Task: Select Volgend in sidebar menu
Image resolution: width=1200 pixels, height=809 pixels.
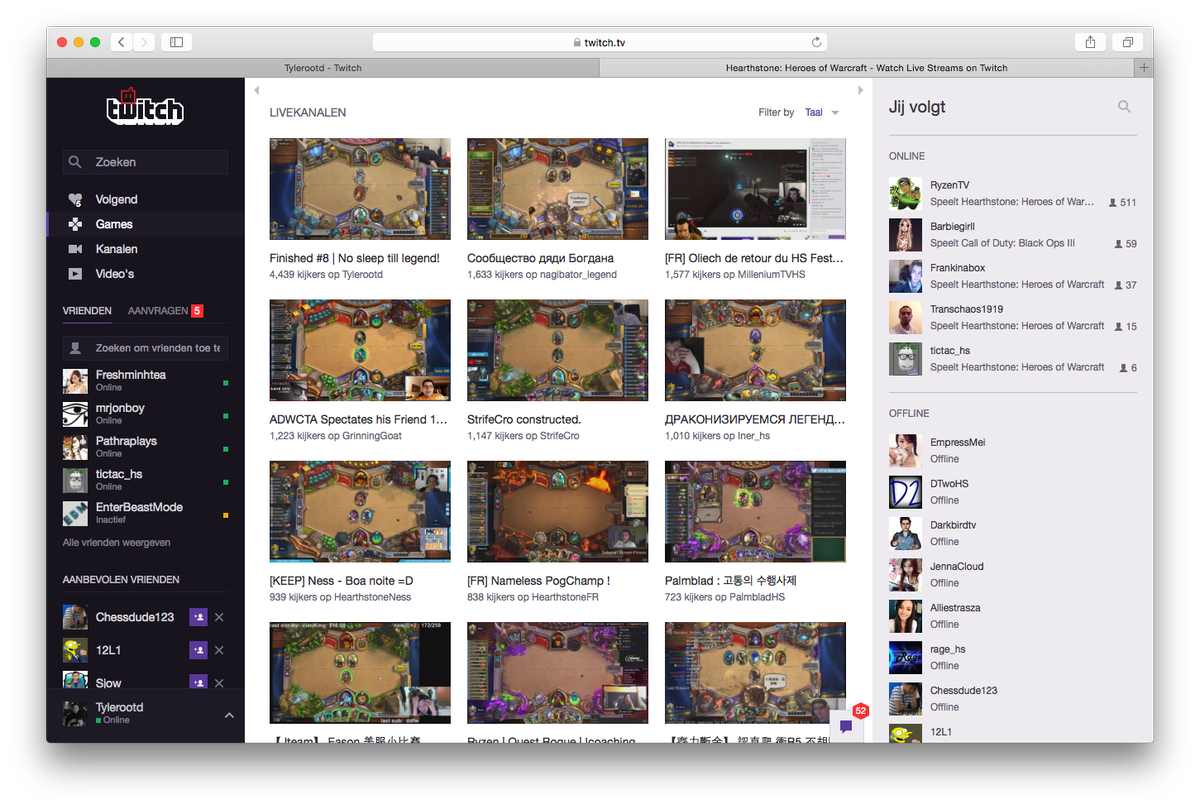Action: [116, 200]
